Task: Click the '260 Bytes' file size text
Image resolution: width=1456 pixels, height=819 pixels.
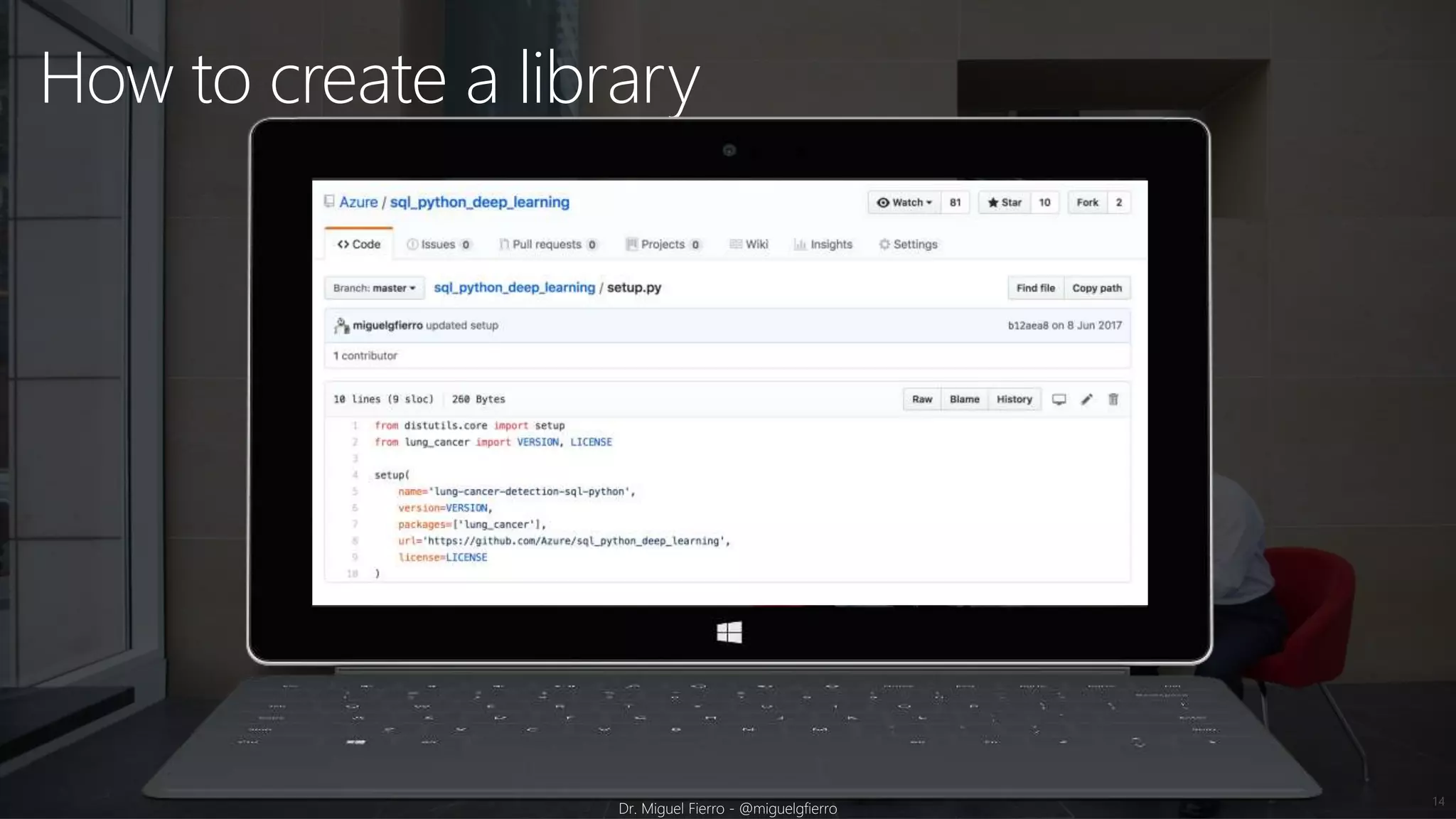Action: [x=478, y=399]
